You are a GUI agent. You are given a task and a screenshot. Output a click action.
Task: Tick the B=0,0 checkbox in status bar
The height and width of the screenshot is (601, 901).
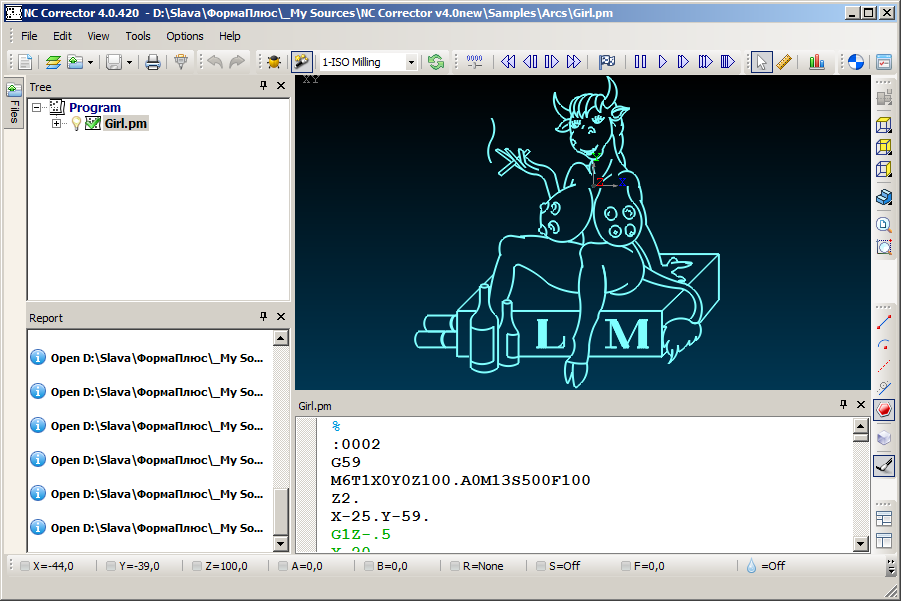click(x=369, y=566)
